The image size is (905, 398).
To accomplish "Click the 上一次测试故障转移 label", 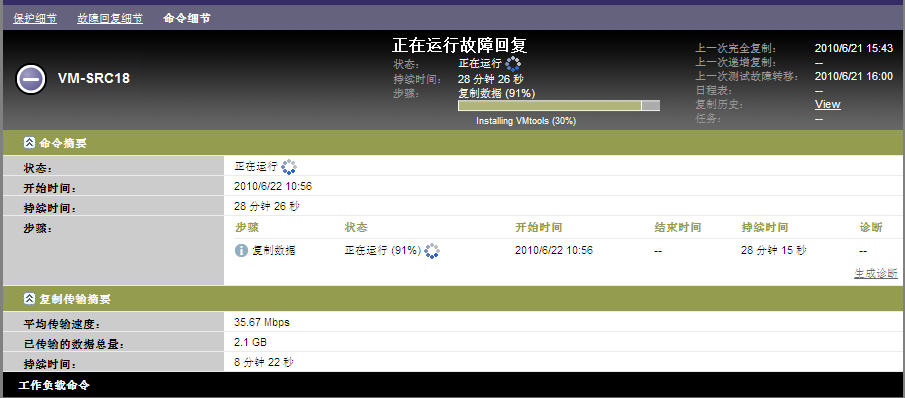I will tap(747, 76).
